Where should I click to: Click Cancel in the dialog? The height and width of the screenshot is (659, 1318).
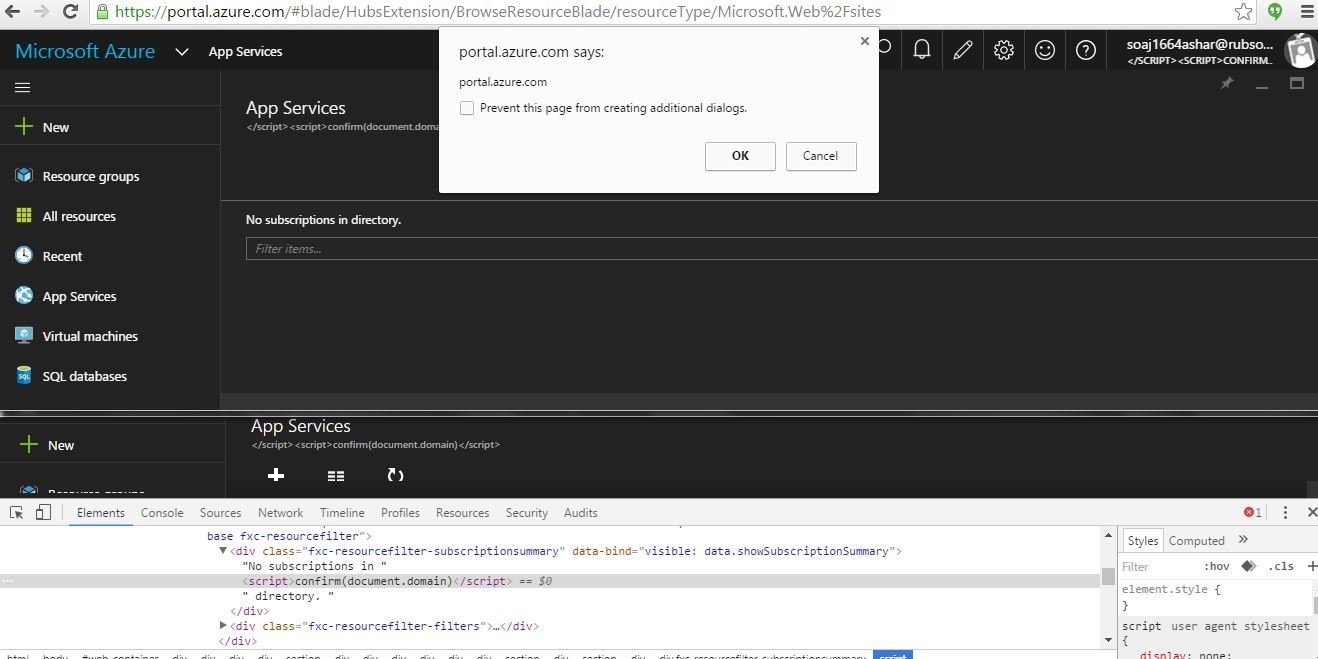tap(820, 155)
